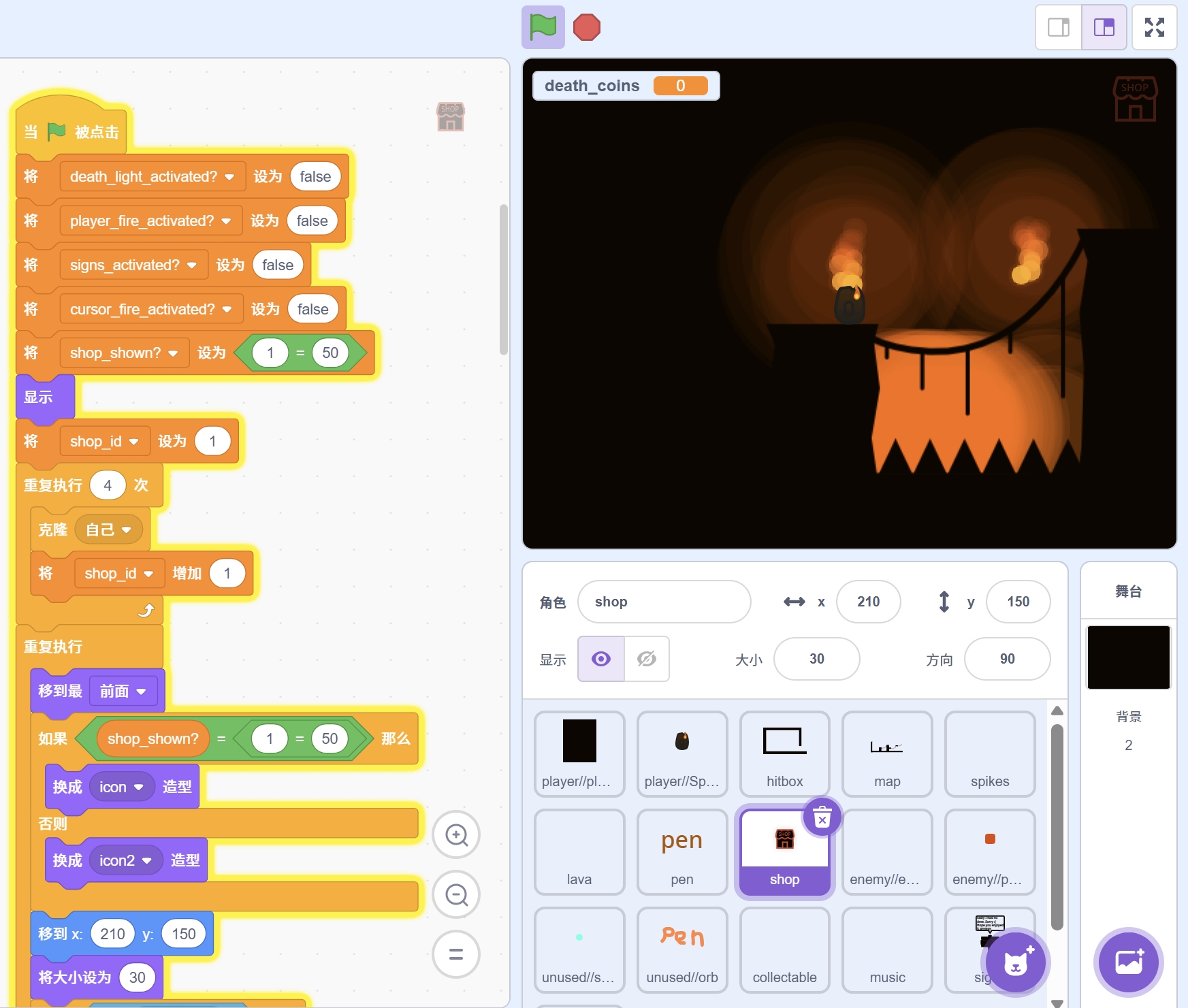Open the death_light_activated? variable dropdown
Screen dimensions: 1188x1008
[229, 177]
